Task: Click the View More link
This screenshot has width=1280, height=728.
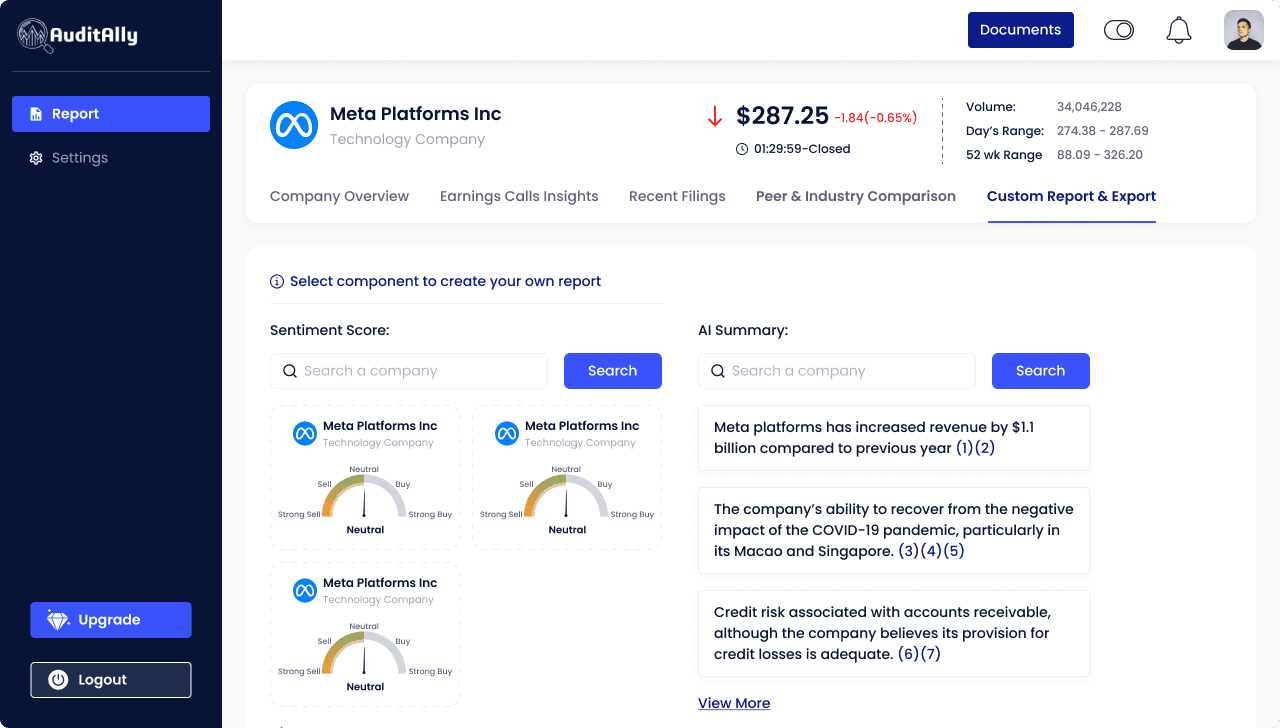Action: [x=734, y=703]
